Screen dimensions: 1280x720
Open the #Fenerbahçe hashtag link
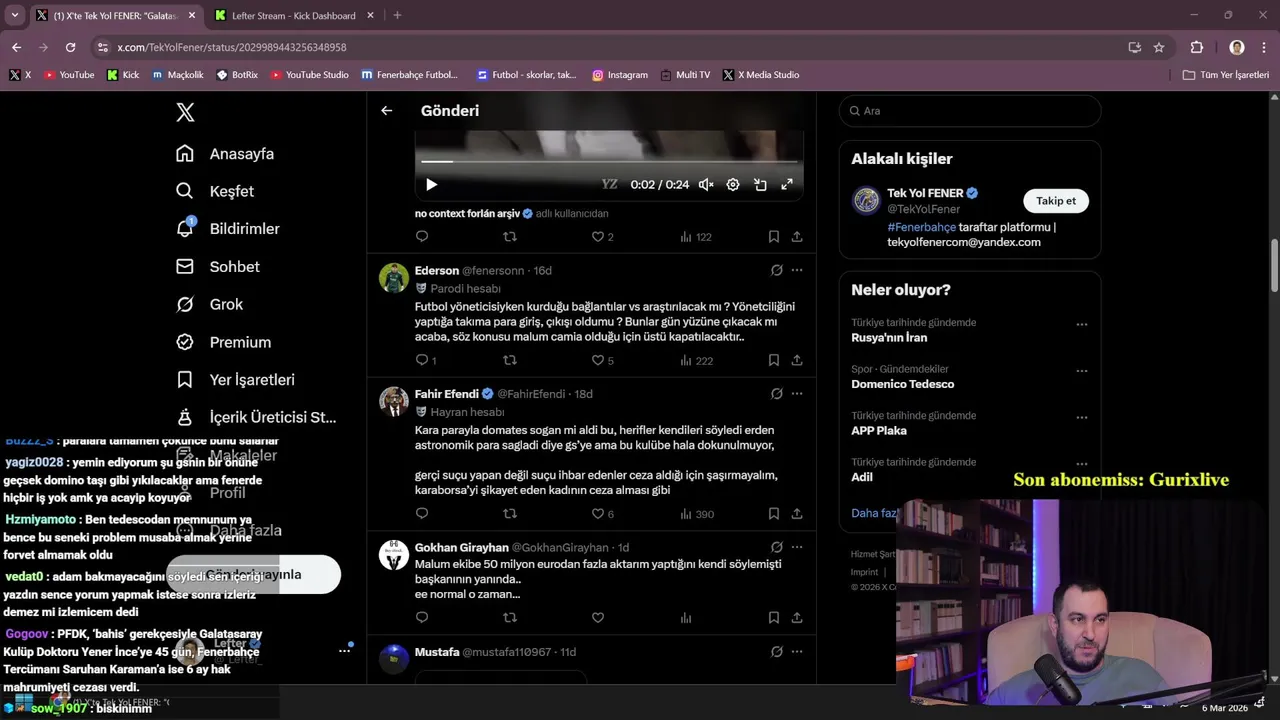pyautogui.click(x=921, y=227)
